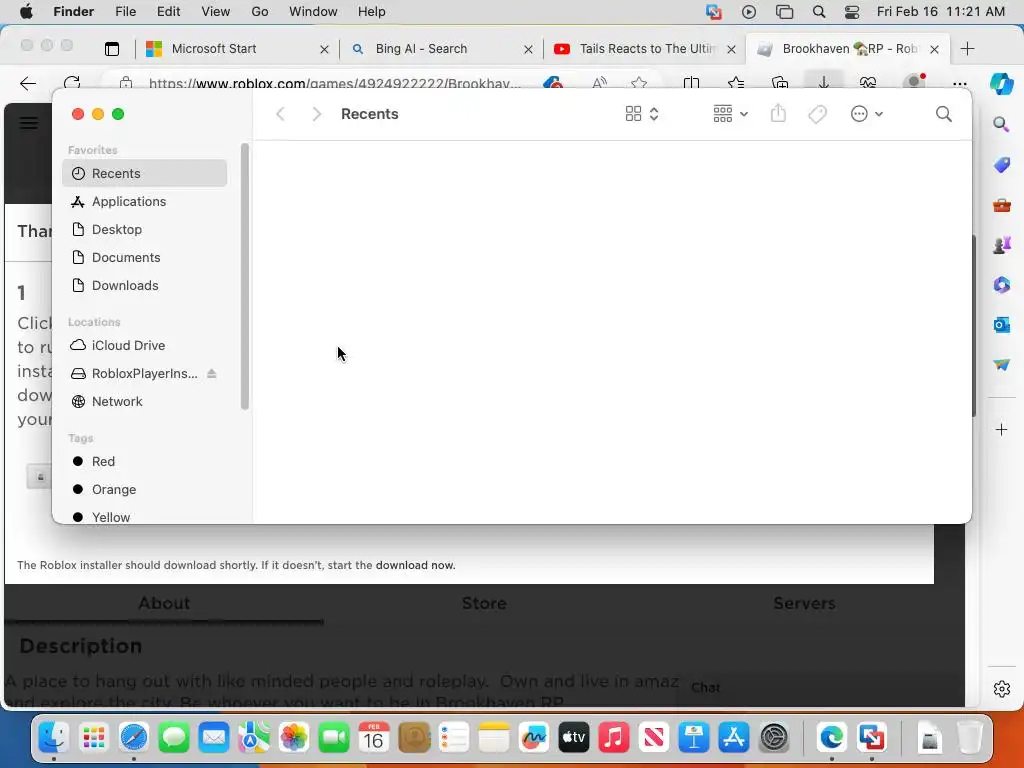Select the Red tag in sidebar
Viewport: 1024px width, 768px height.
(x=144, y=461)
